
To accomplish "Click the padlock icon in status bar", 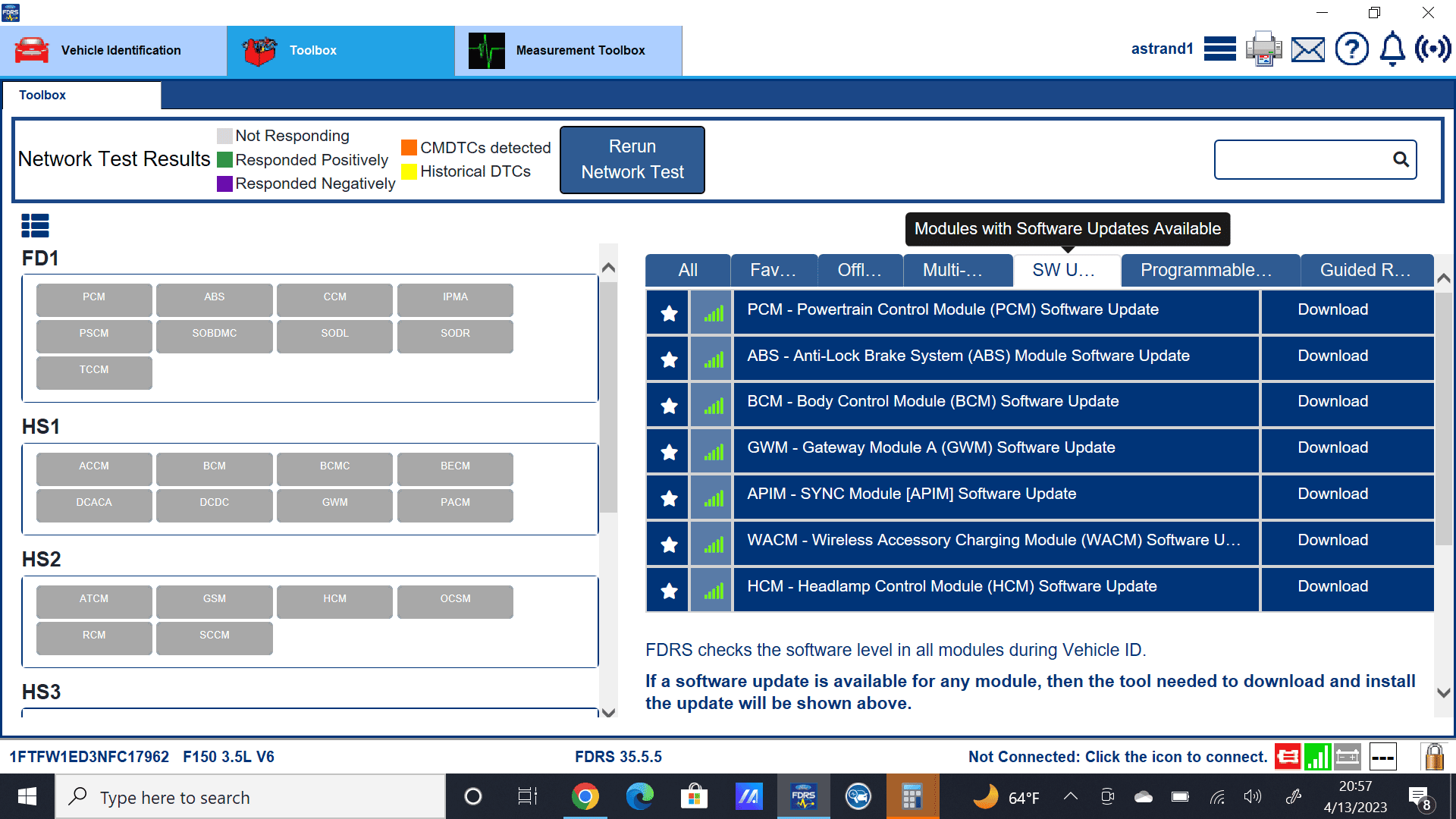I will [1433, 756].
